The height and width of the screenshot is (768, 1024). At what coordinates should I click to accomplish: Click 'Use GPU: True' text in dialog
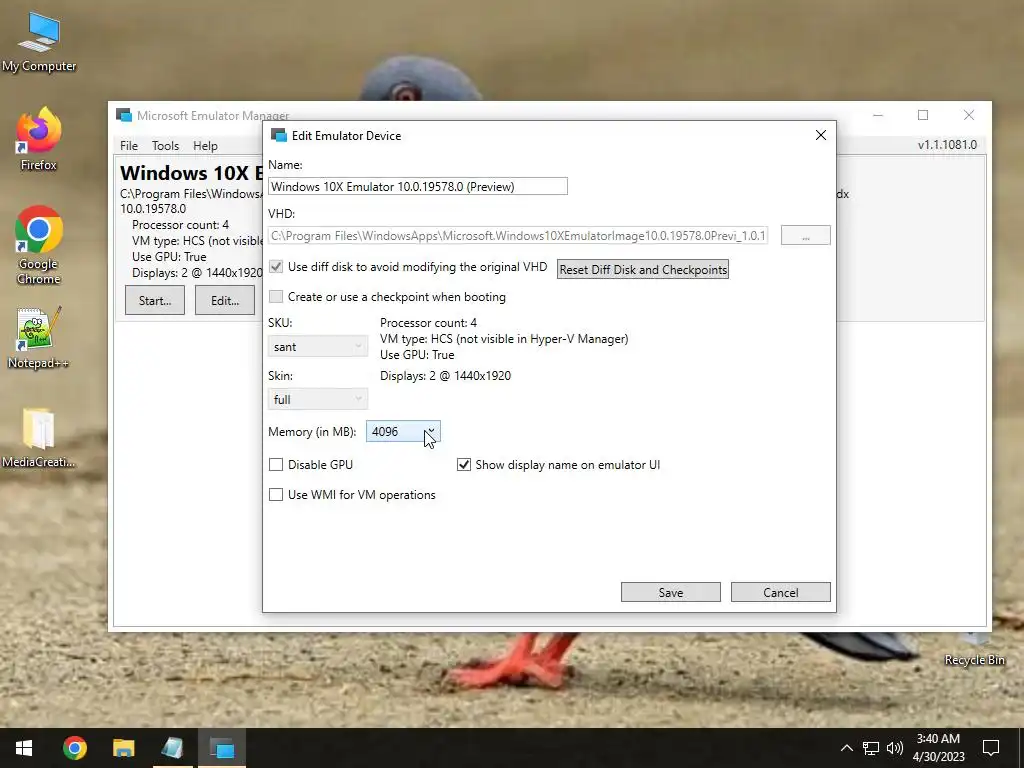tap(417, 355)
